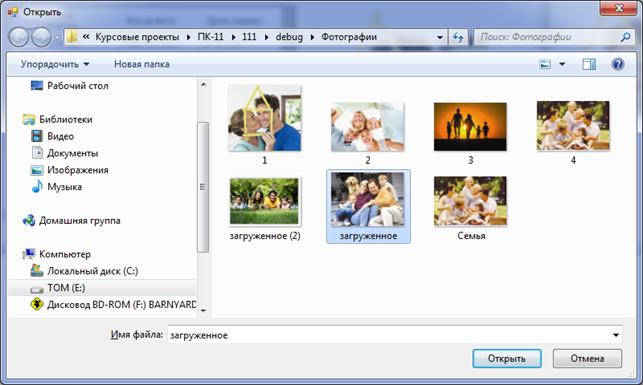The image size is (643, 385).
Task: Expand the arrow after ПК-11 breadcrumb
Action: coord(233,37)
